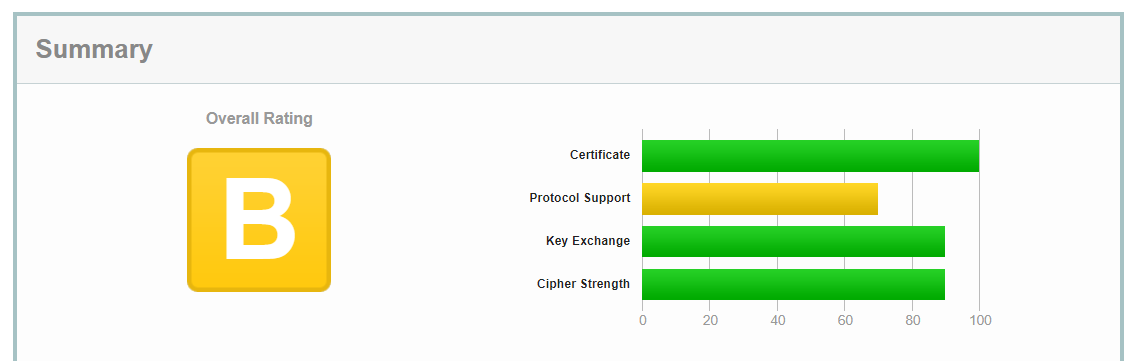Image resolution: width=1136 pixels, height=361 pixels.
Task: Click the Protocol Support chart label
Action: pos(580,197)
